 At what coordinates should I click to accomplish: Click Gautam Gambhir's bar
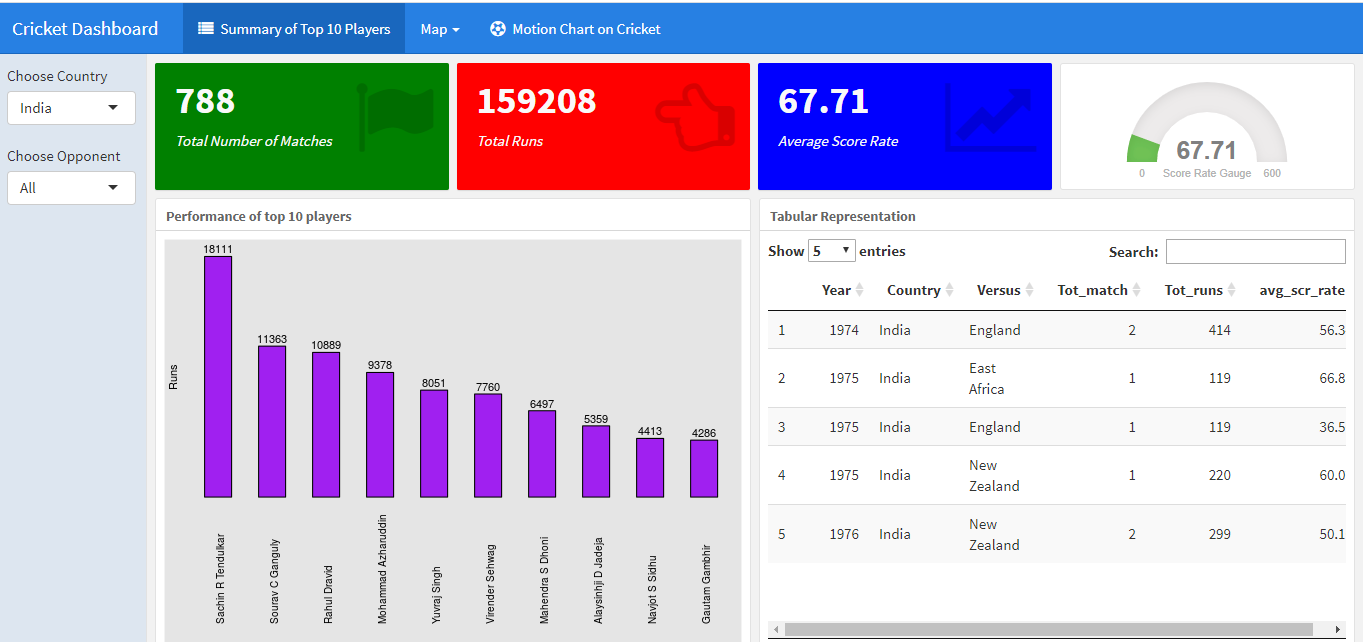(704, 469)
